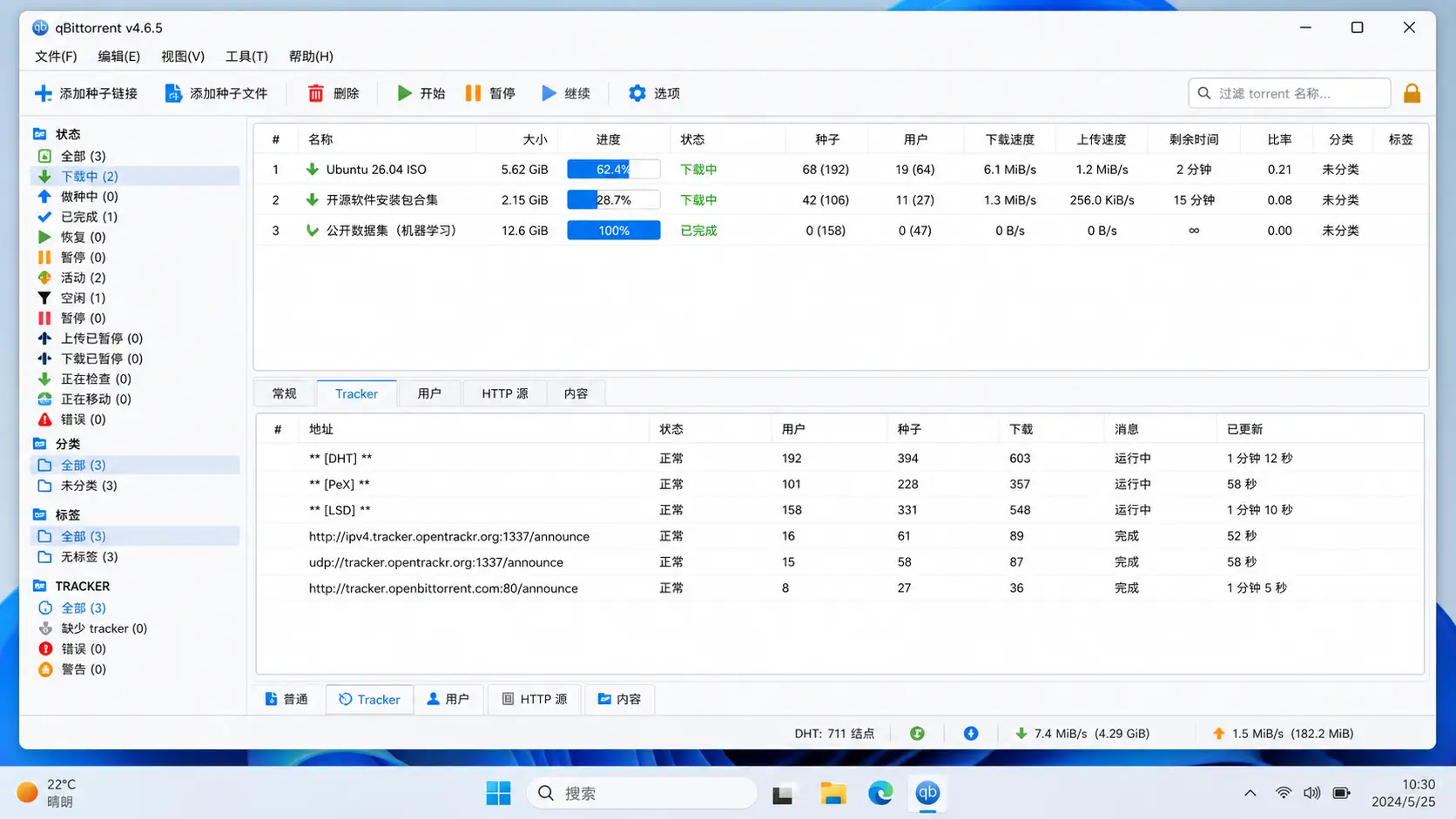Open the 编辑(E) menu
The height and width of the screenshot is (819, 1456).
coord(118,56)
